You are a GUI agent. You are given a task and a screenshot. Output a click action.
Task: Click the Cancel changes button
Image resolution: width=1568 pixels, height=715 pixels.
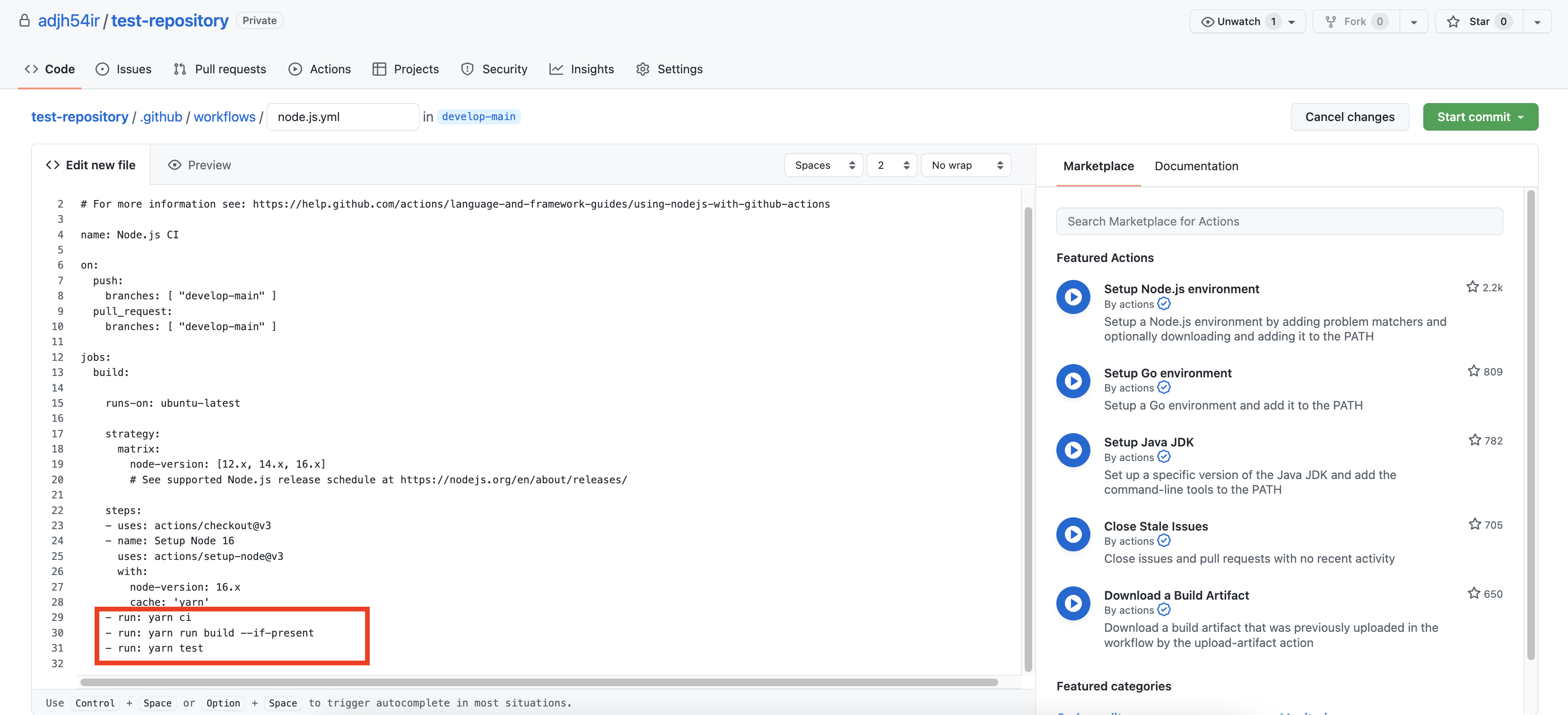tap(1349, 117)
